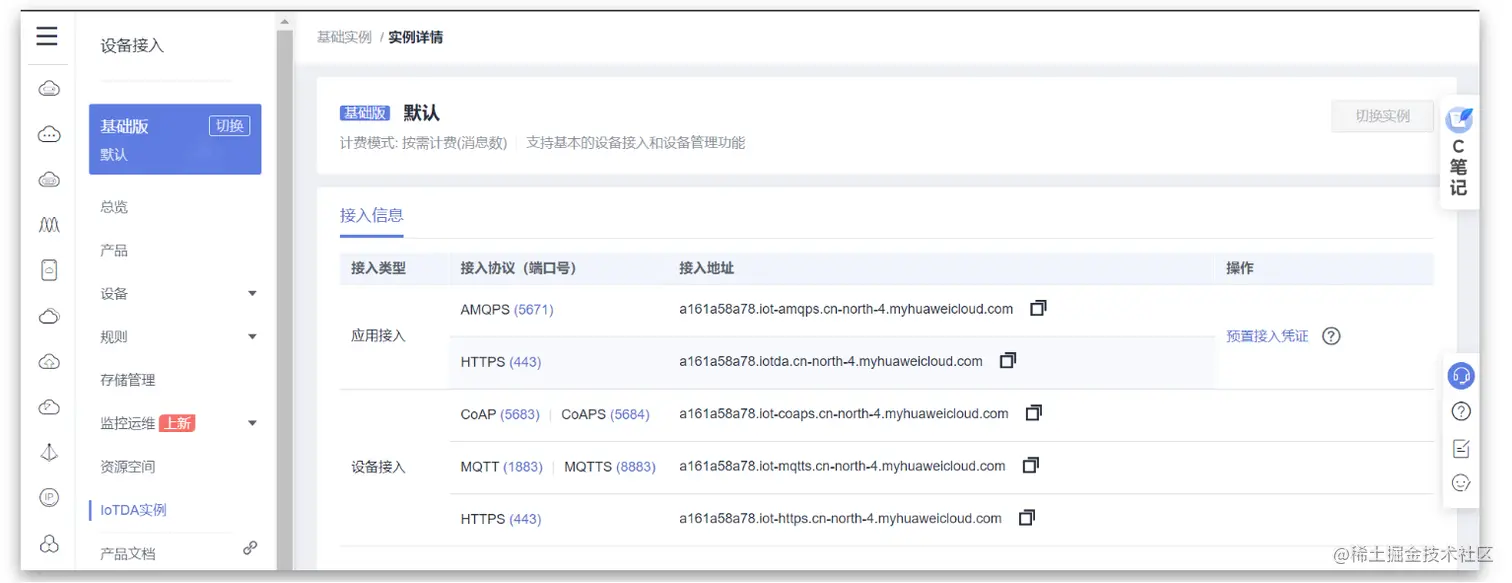This screenshot has width=1512, height=583.
Task: Click the 实例详情 breadcrumb text
Action: [x=416, y=37]
